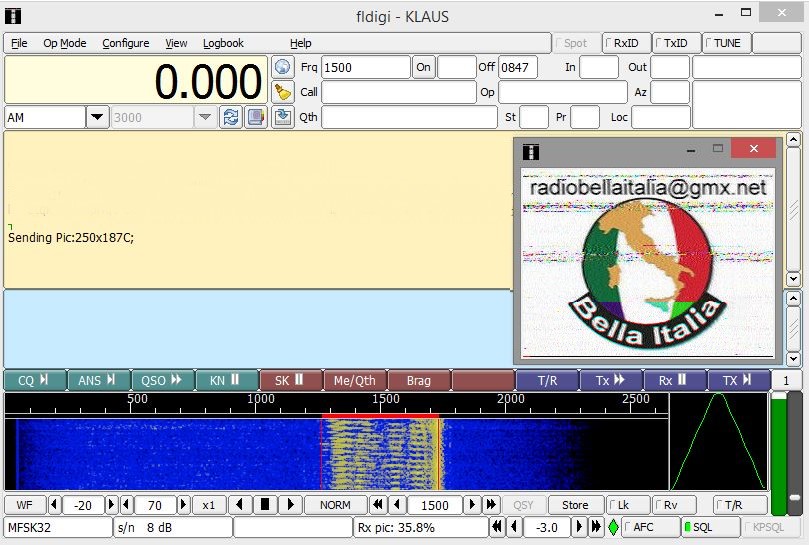The height and width of the screenshot is (545, 809).
Task: Click the green diamond DCD indicator
Action: pyautogui.click(x=613, y=527)
